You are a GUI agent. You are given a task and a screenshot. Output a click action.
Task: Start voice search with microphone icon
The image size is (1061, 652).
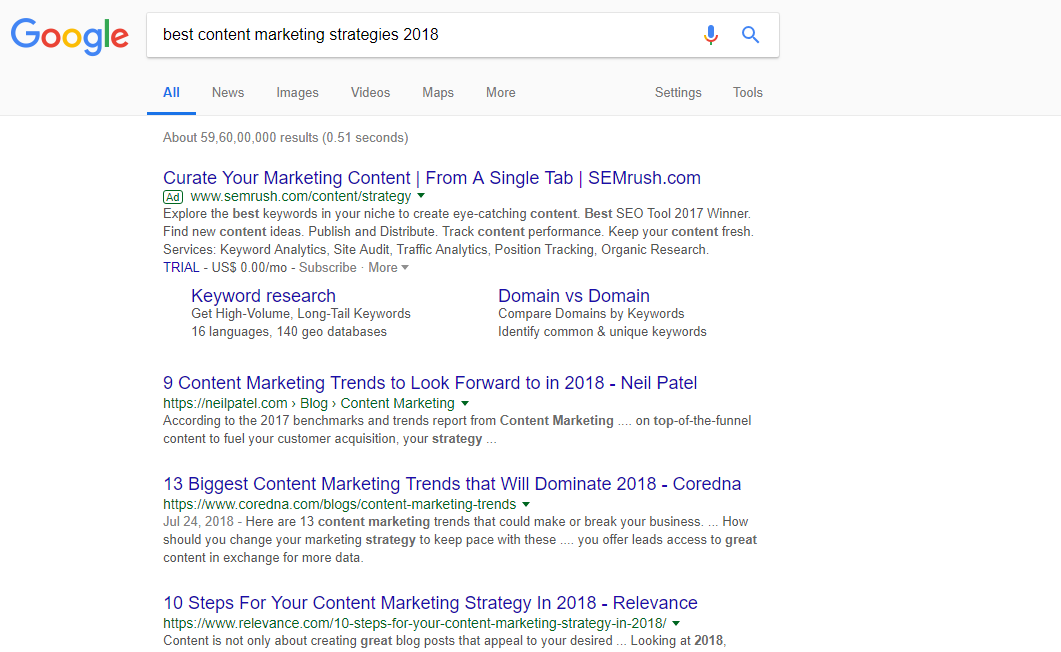click(710, 34)
